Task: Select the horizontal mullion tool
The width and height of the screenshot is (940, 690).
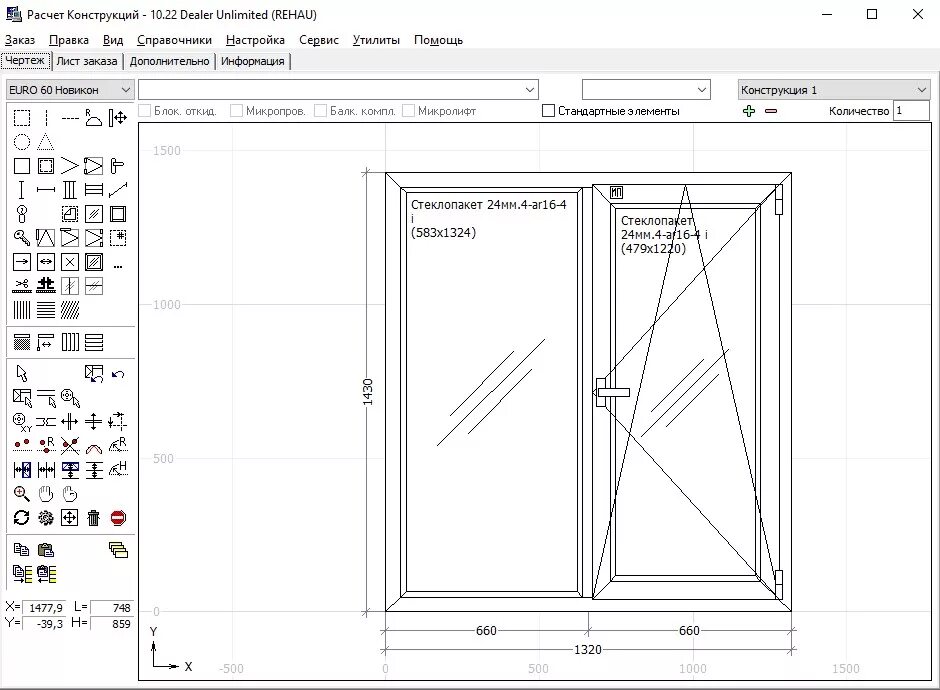Action: pyautogui.click(x=46, y=190)
